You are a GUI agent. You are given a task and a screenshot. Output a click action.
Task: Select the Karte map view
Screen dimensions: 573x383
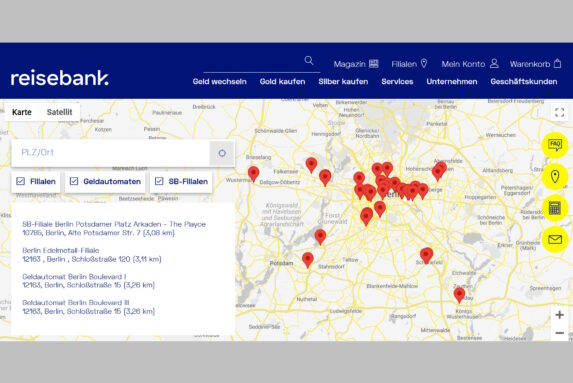click(22, 112)
